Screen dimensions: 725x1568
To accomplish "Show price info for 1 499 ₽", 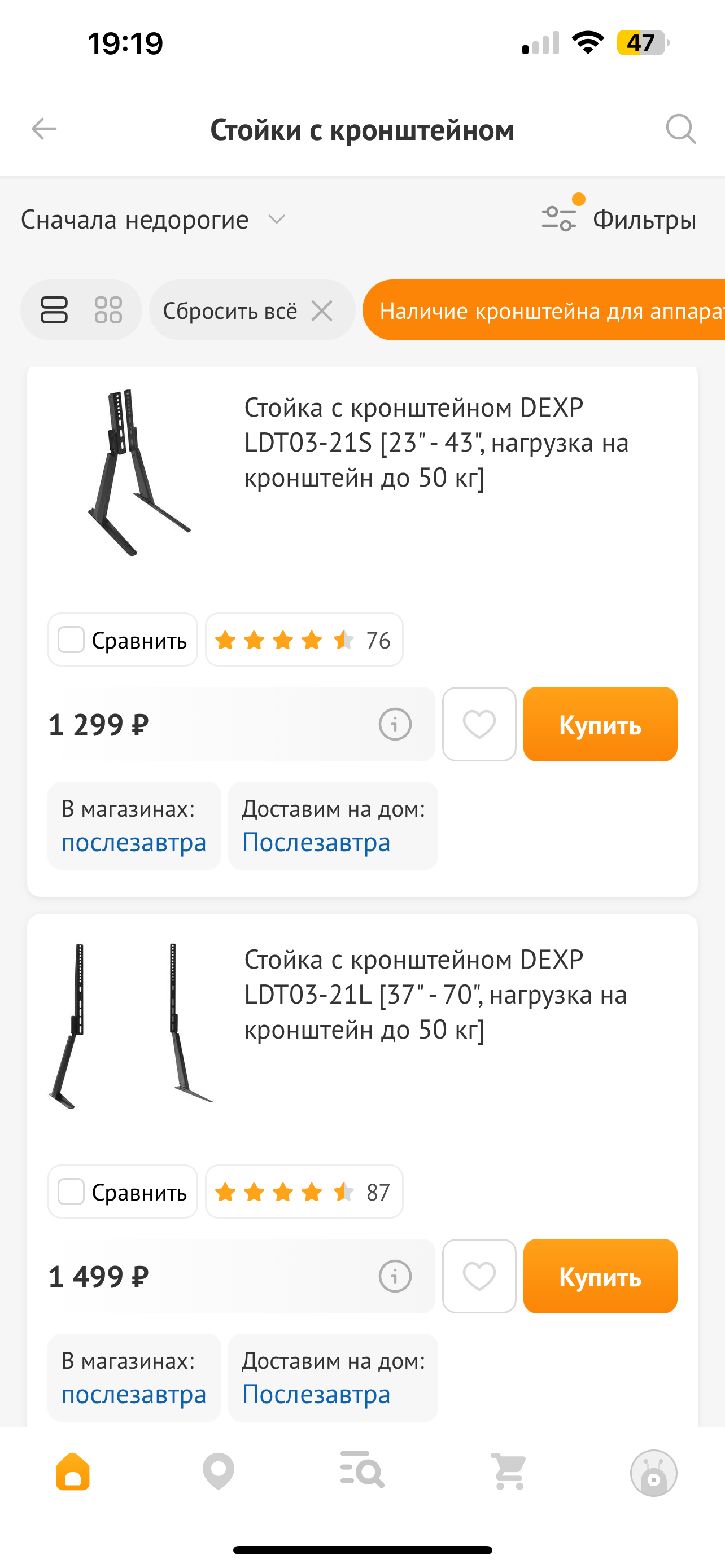I will pyautogui.click(x=395, y=1276).
